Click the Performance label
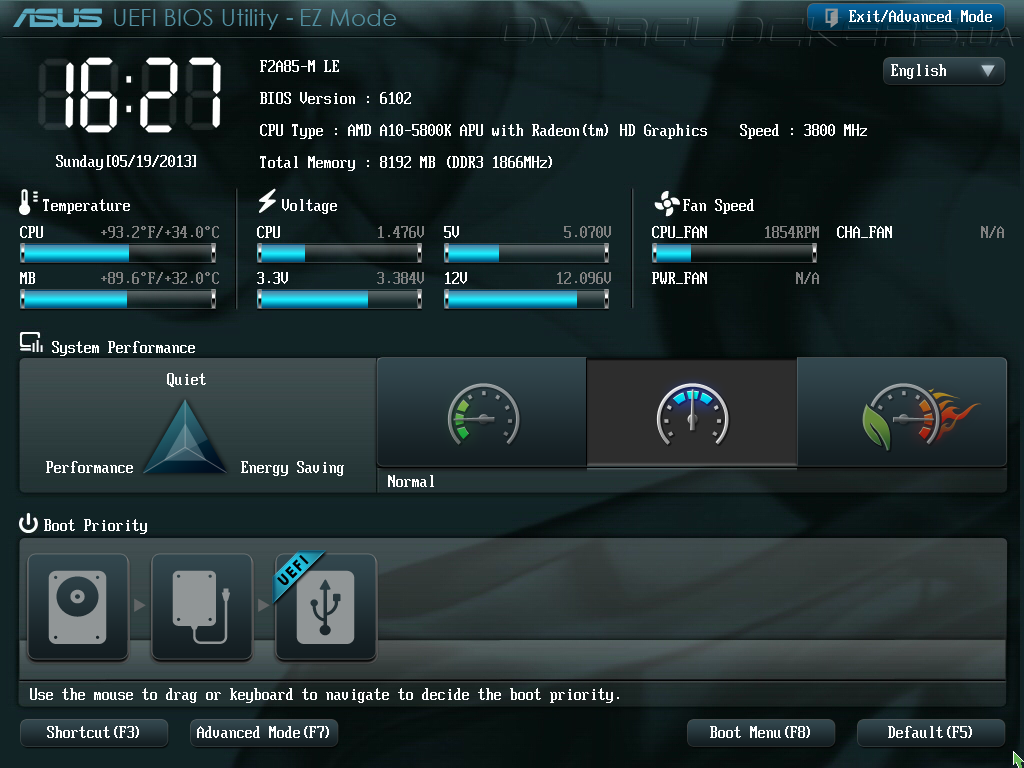This screenshot has width=1024, height=768. (89, 468)
